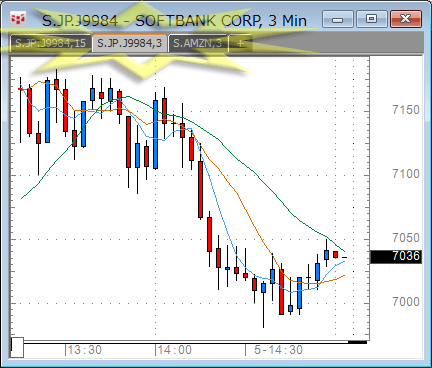Click the title text SOFTBANK CORP, 3 Min
The image size is (432, 368).
click(x=221, y=21)
